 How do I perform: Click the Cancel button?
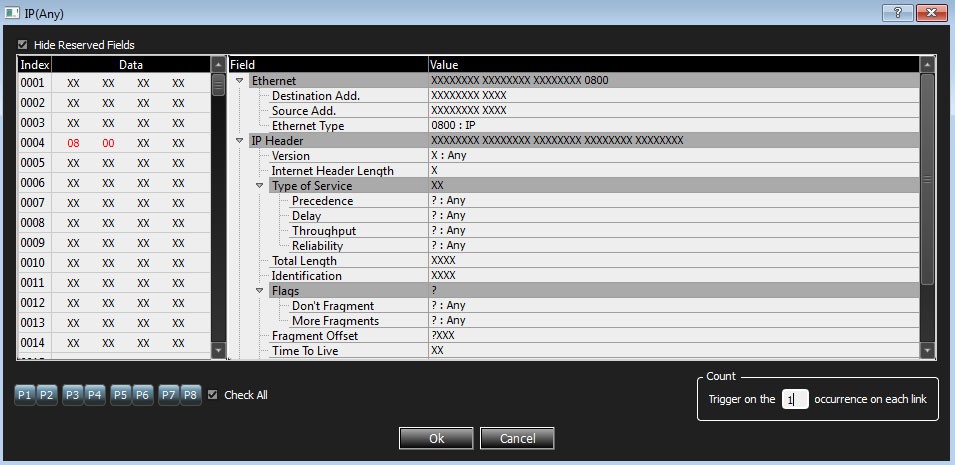pos(517,438)
